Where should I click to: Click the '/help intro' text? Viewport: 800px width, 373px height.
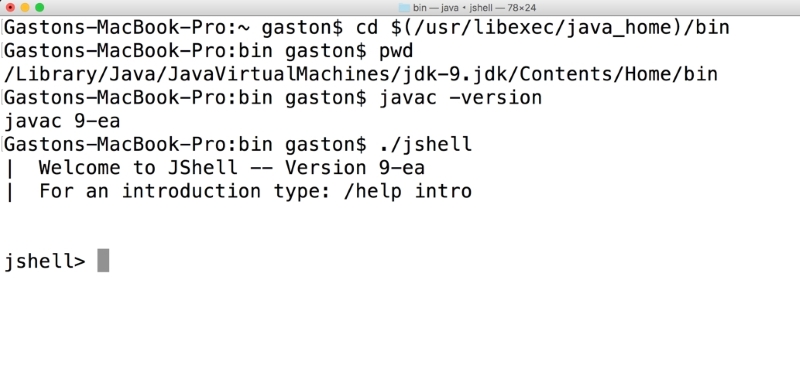[408, 191]
